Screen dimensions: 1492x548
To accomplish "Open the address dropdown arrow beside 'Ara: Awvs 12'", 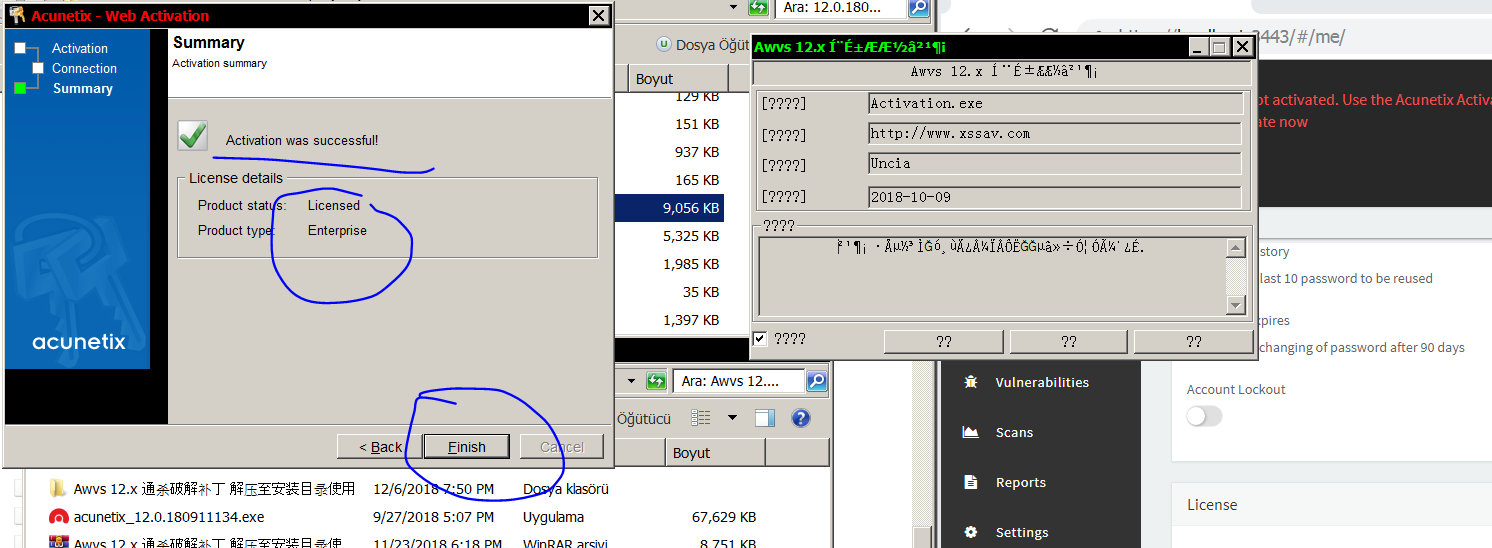I will tap(630, 381).
